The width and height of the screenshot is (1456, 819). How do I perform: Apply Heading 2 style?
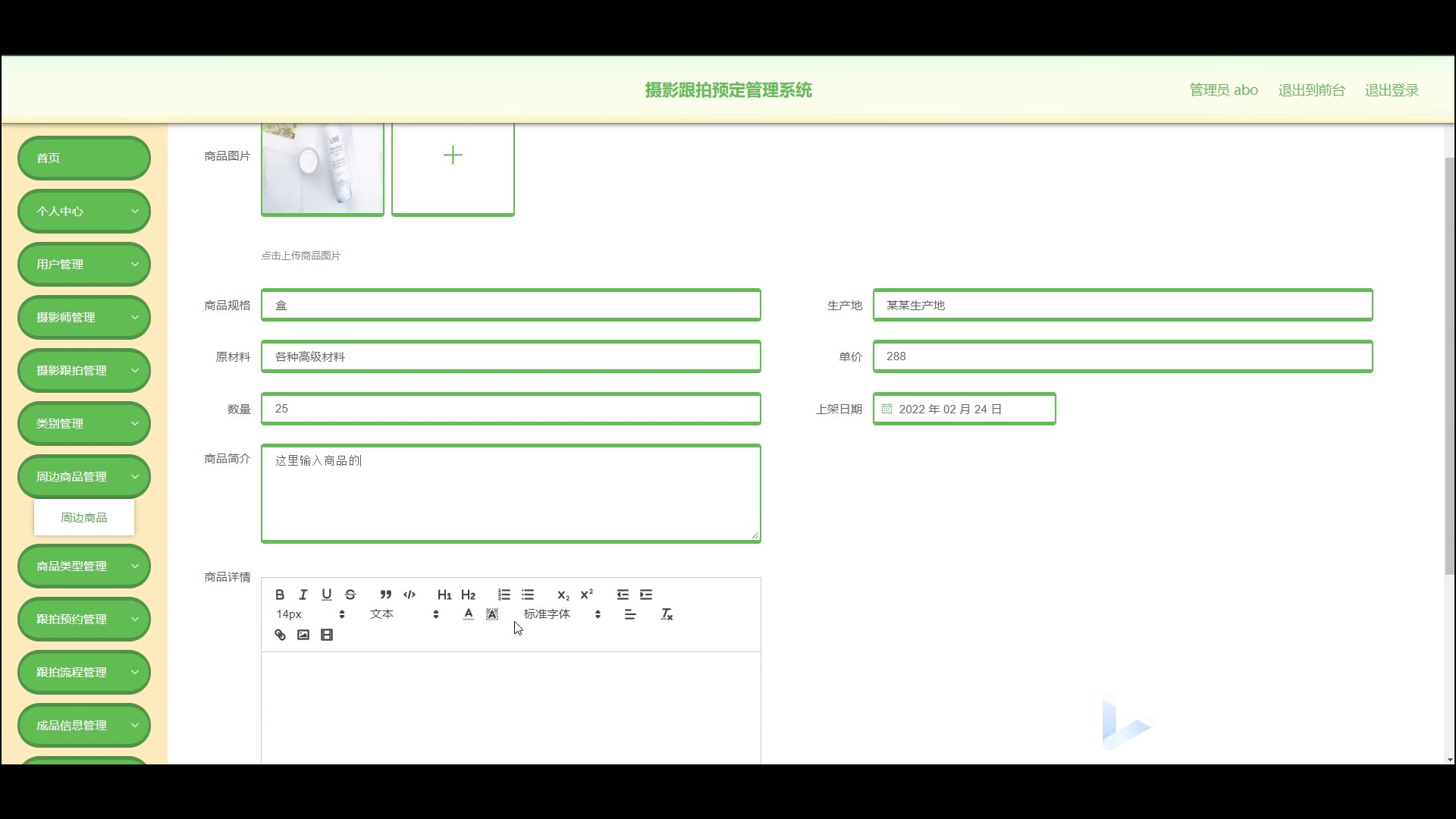[468, 595]
